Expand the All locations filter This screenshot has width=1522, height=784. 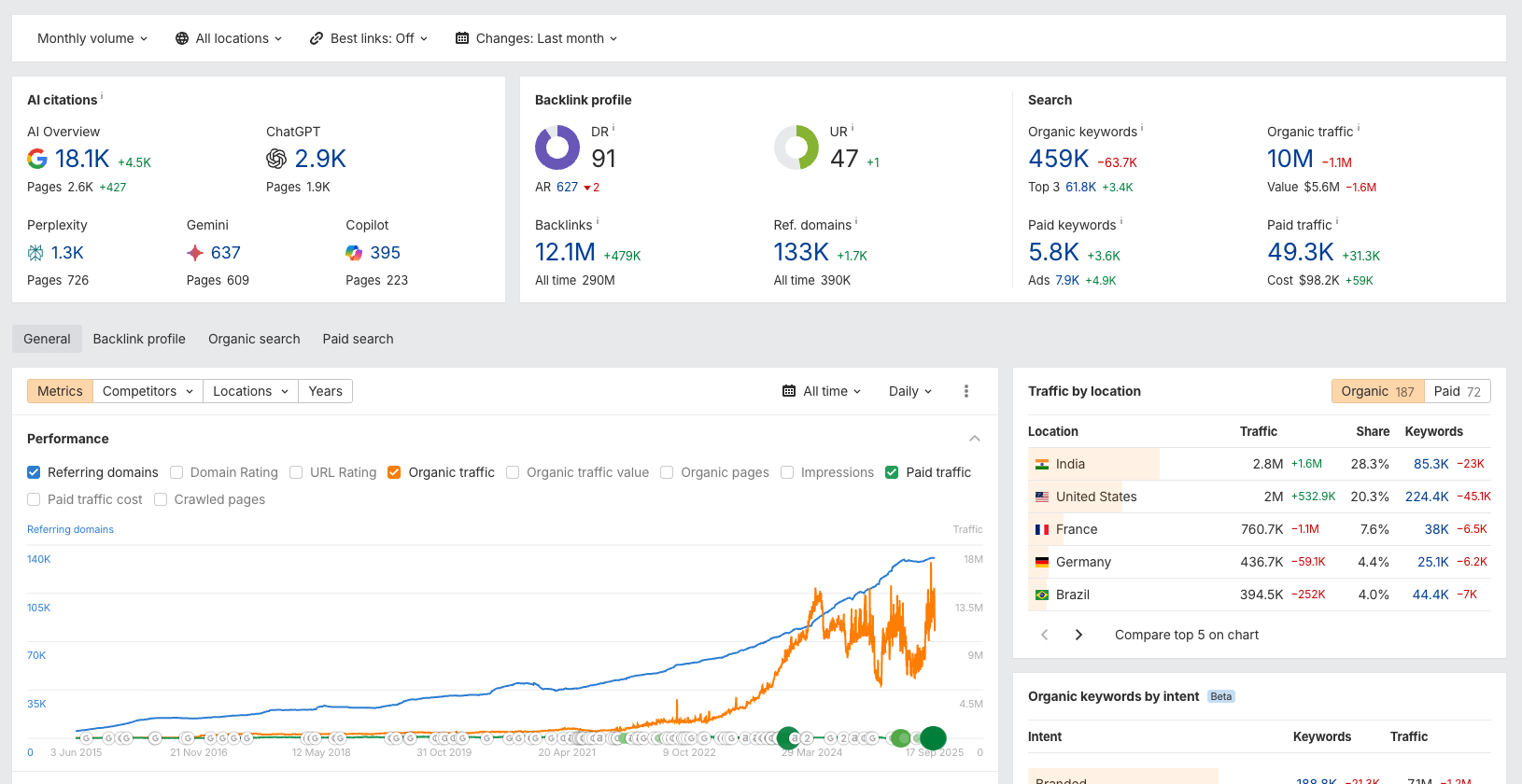pyautogui.click(x=229, y=38)
